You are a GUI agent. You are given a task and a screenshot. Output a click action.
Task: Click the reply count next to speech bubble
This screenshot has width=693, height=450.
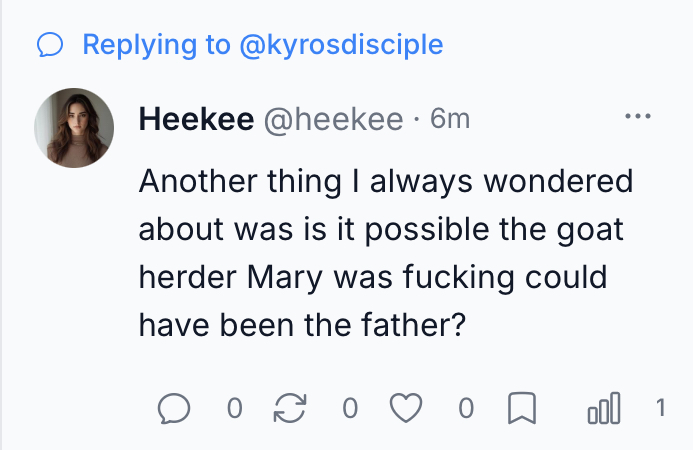pos(233,408)
